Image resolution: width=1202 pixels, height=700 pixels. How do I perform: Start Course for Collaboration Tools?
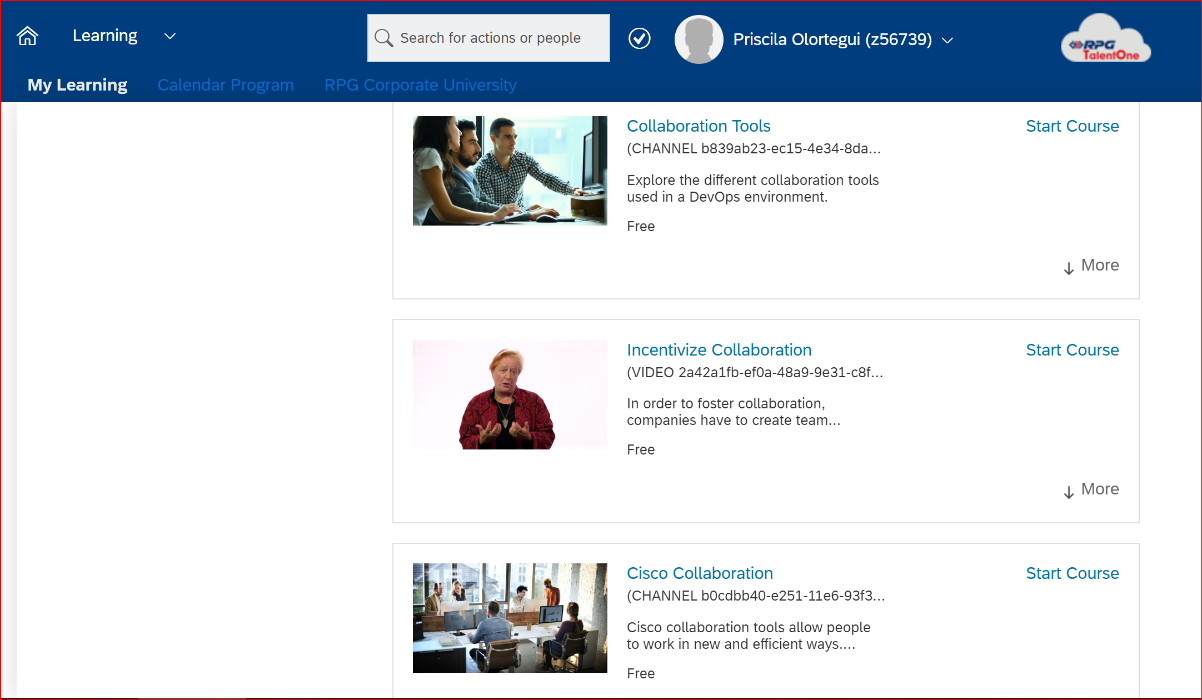[1072, 126]
